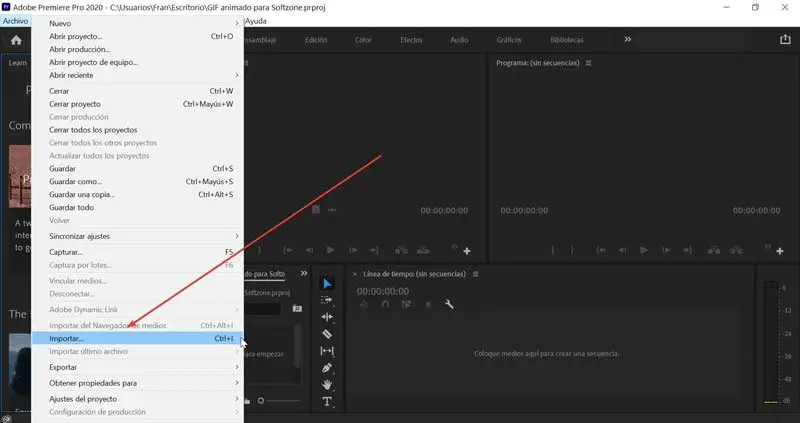This screenshot has width=800, height=423.
Task: Select the Razor tool
Action: pyautogui.click(x=327, y=334)
